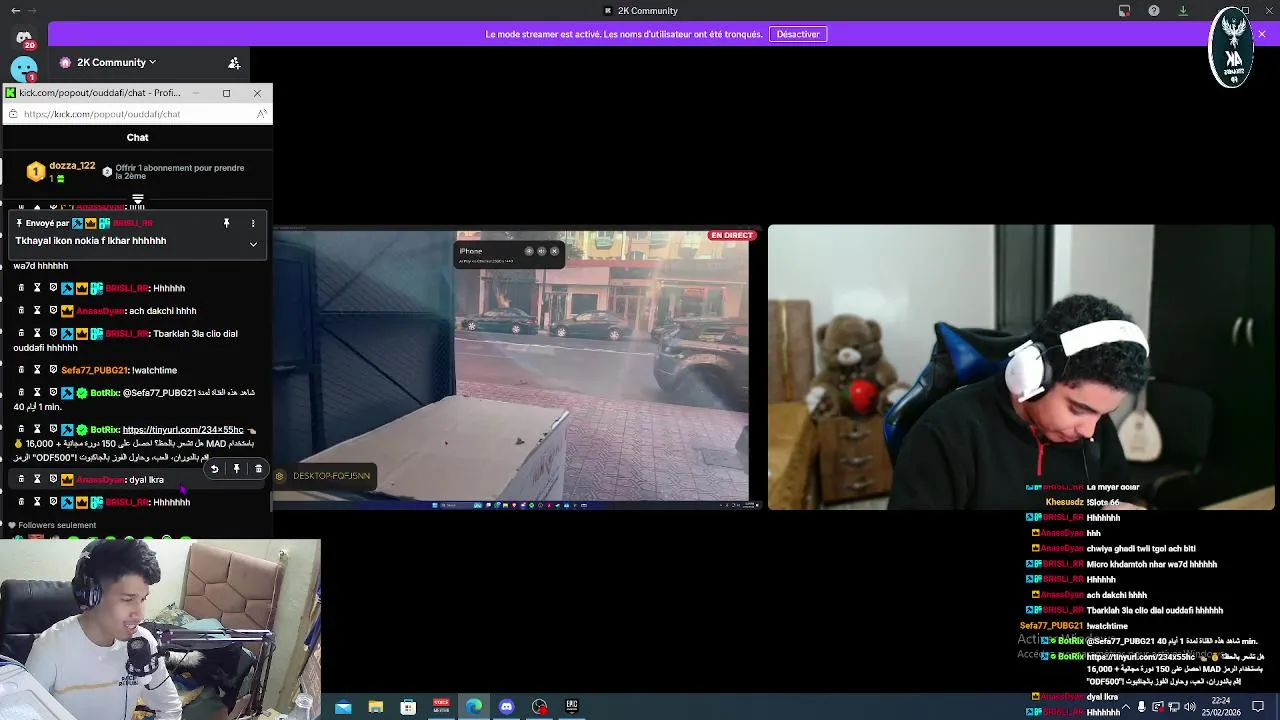
Task: Dismiss the purple streamer mode banner
Action: pyautogui.click(x=1262, y=34)
